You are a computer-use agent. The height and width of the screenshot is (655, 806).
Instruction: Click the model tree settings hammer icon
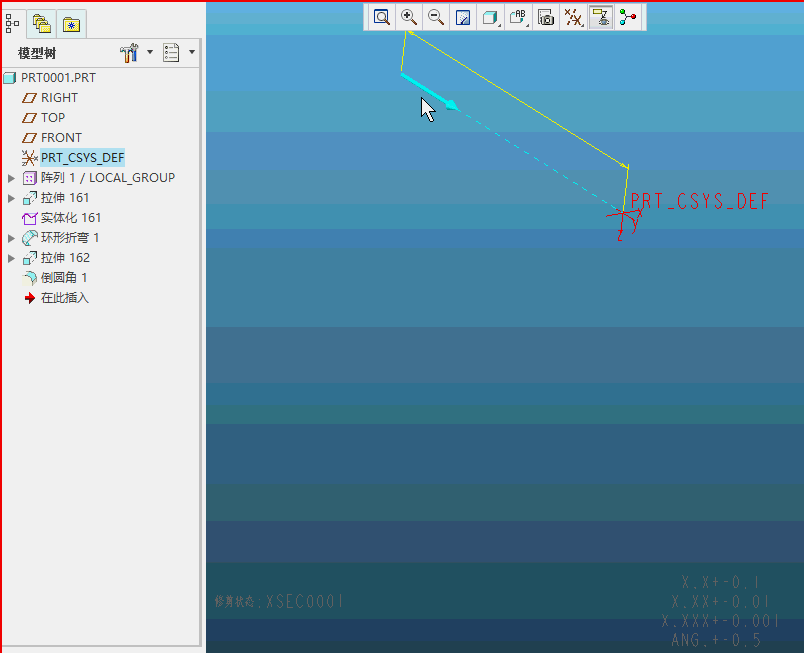tap(129, 52)
